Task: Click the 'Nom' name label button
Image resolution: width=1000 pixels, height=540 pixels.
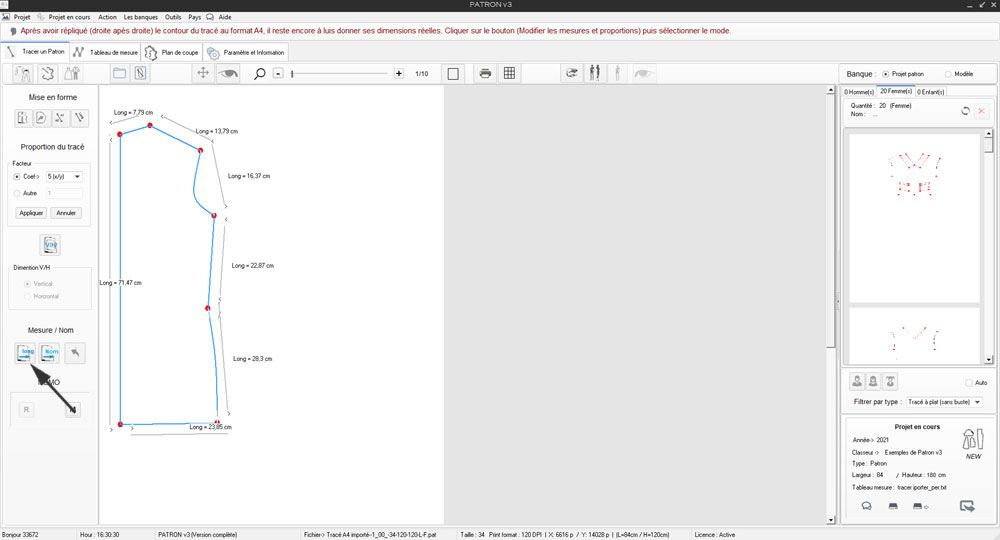Action: point(51,352)
